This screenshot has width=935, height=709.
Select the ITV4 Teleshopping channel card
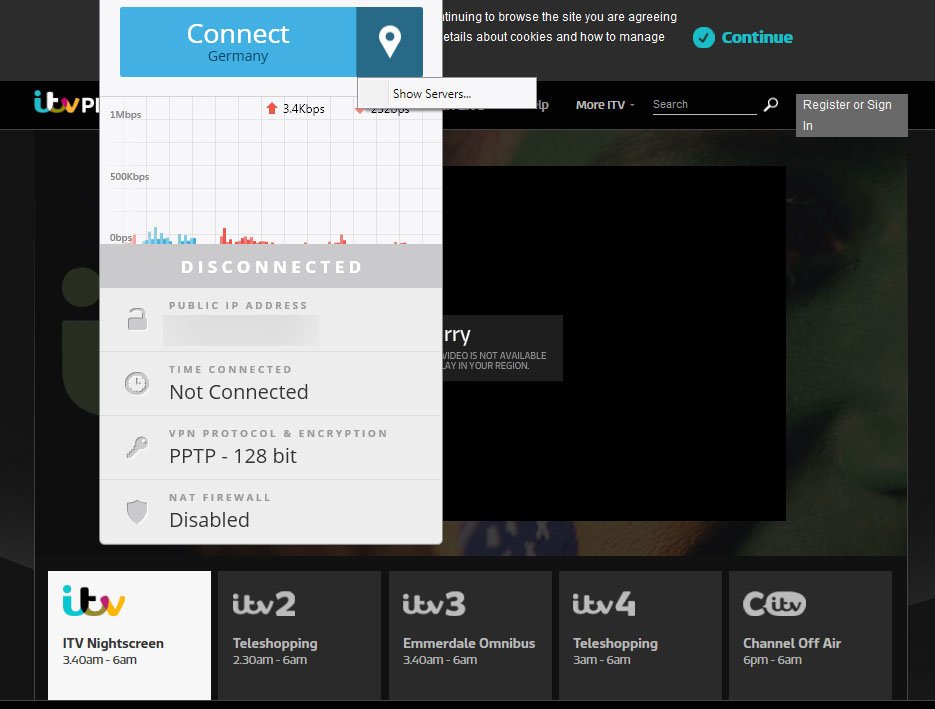coord(640,635)
